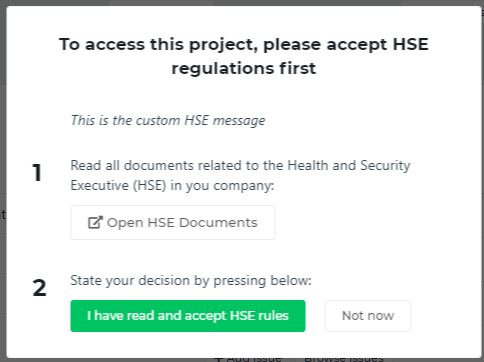Click the 'State your decision by pressing below' text
The height and width of the screenshot is (362, 484).
point(191,281)
